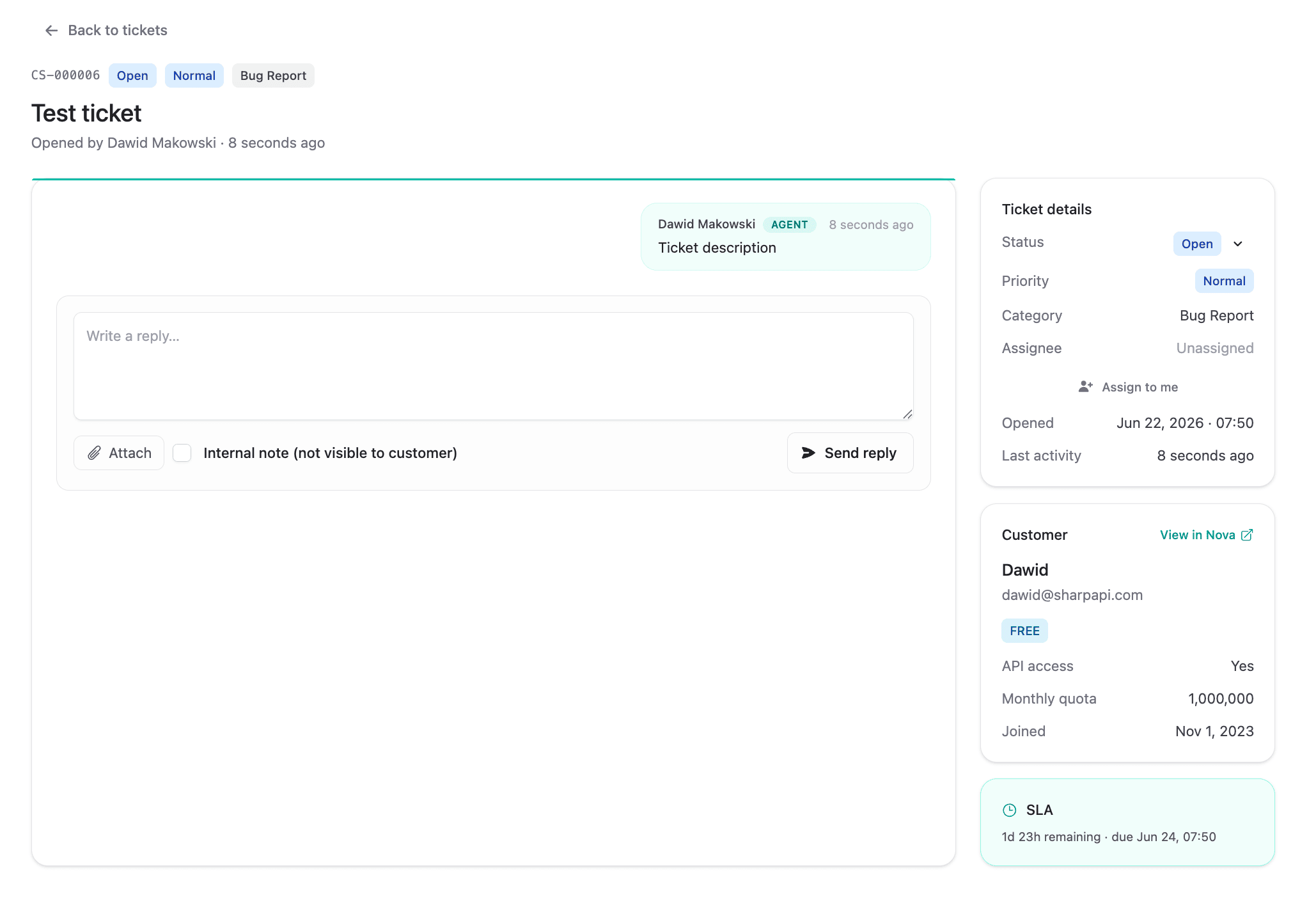Click the Customer card heading
Screen dimensions: 1316x907
1035,535
